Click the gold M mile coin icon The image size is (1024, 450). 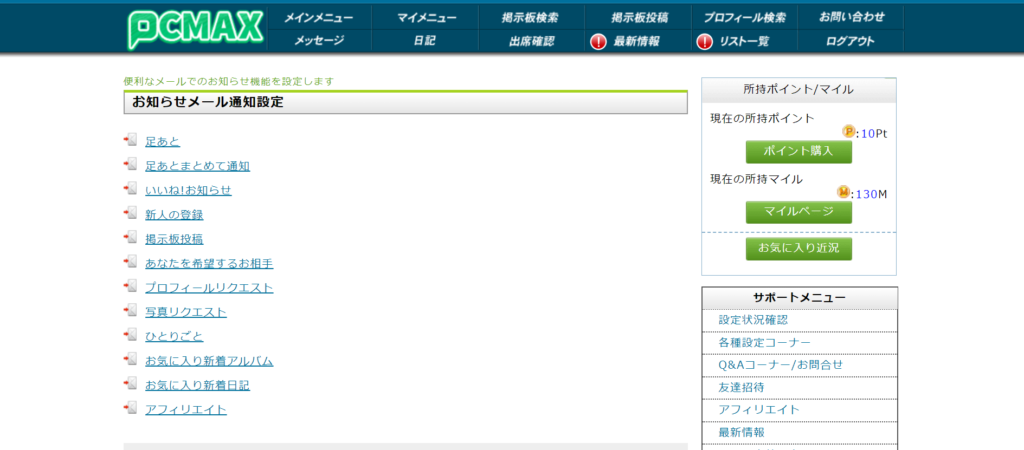[844, 192]
